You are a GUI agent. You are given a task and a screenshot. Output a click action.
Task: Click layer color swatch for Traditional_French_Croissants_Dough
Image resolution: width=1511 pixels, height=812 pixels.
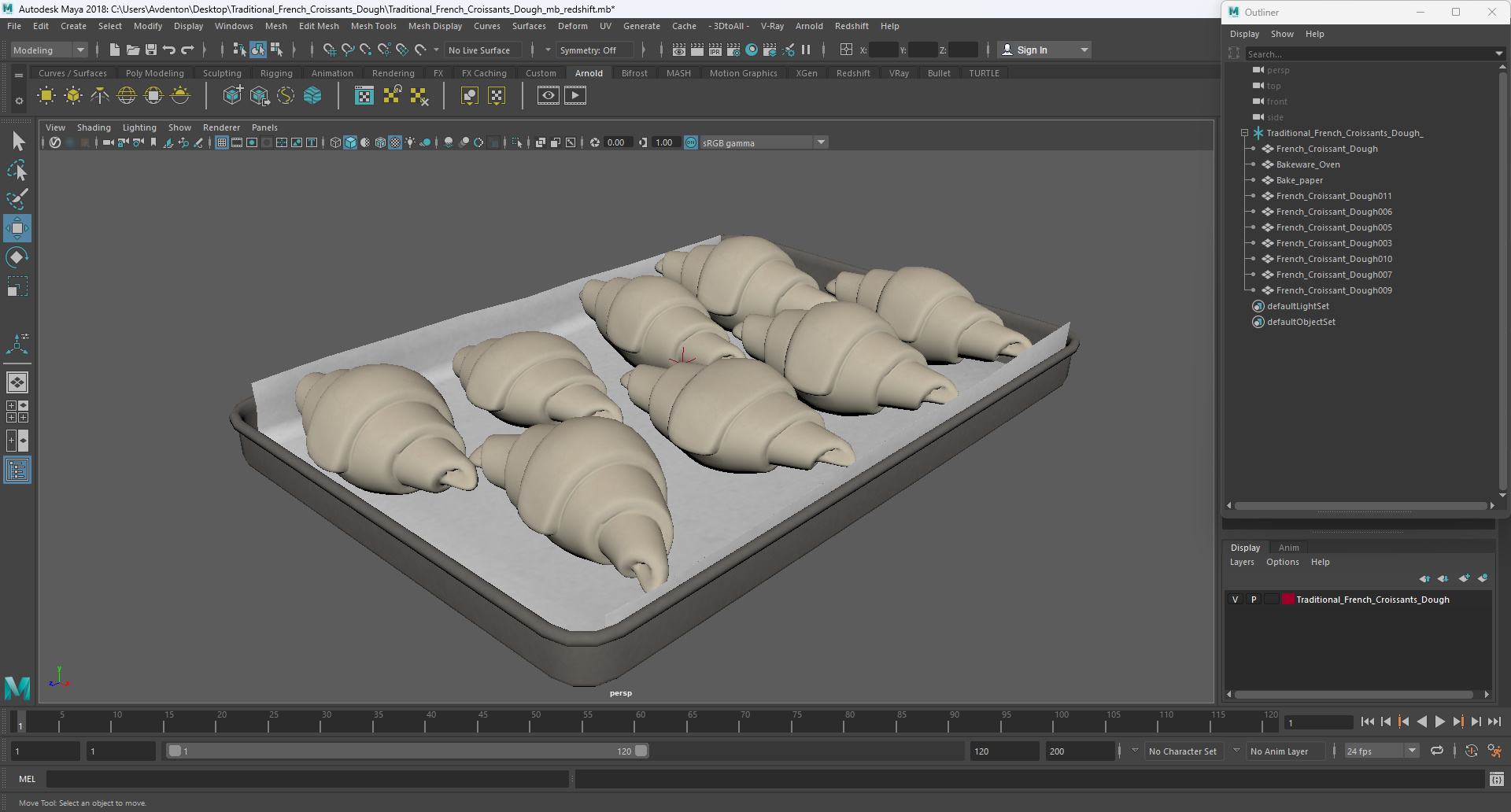tap(1288, 600)
